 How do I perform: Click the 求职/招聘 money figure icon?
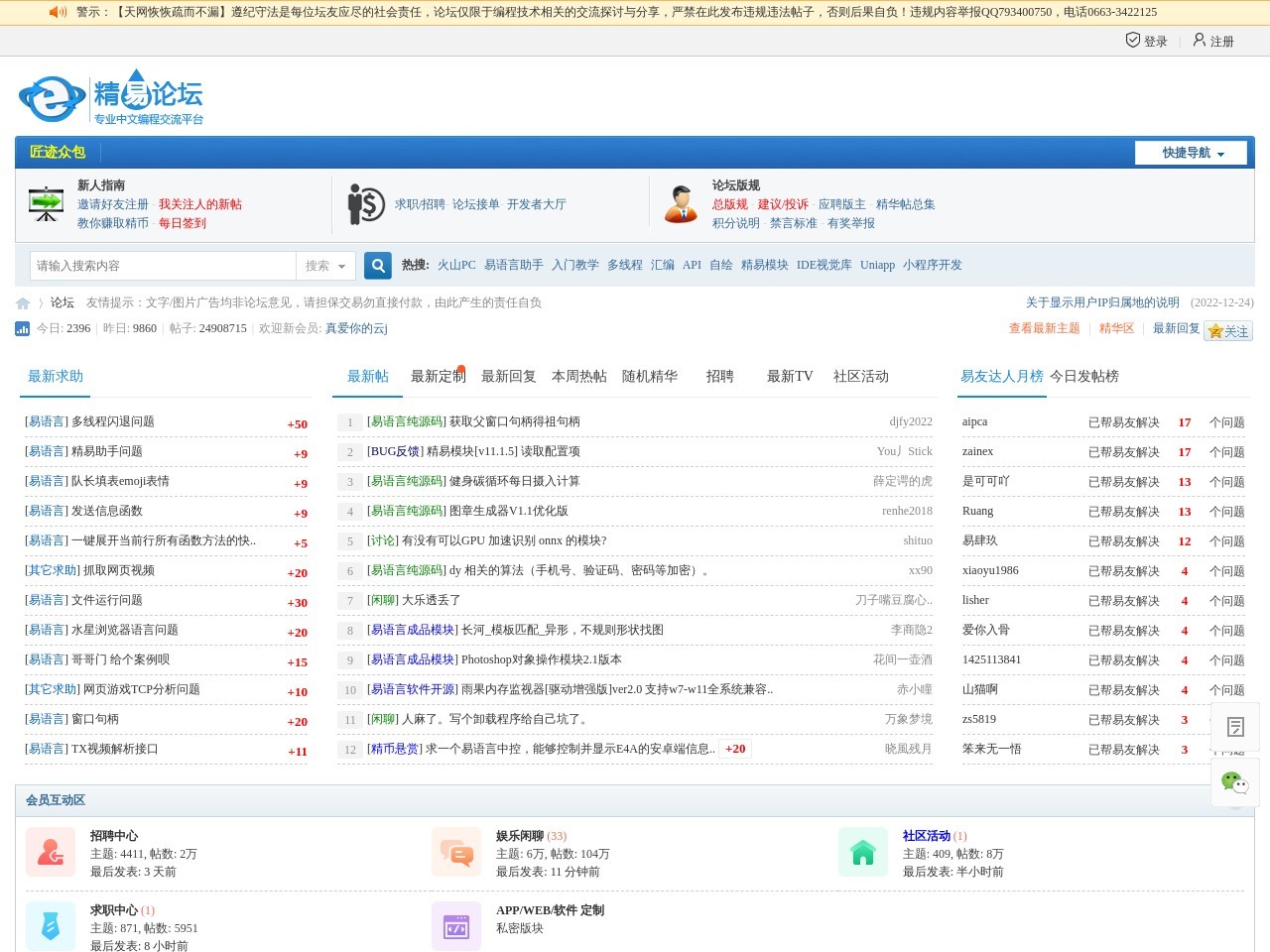(365, 203)
